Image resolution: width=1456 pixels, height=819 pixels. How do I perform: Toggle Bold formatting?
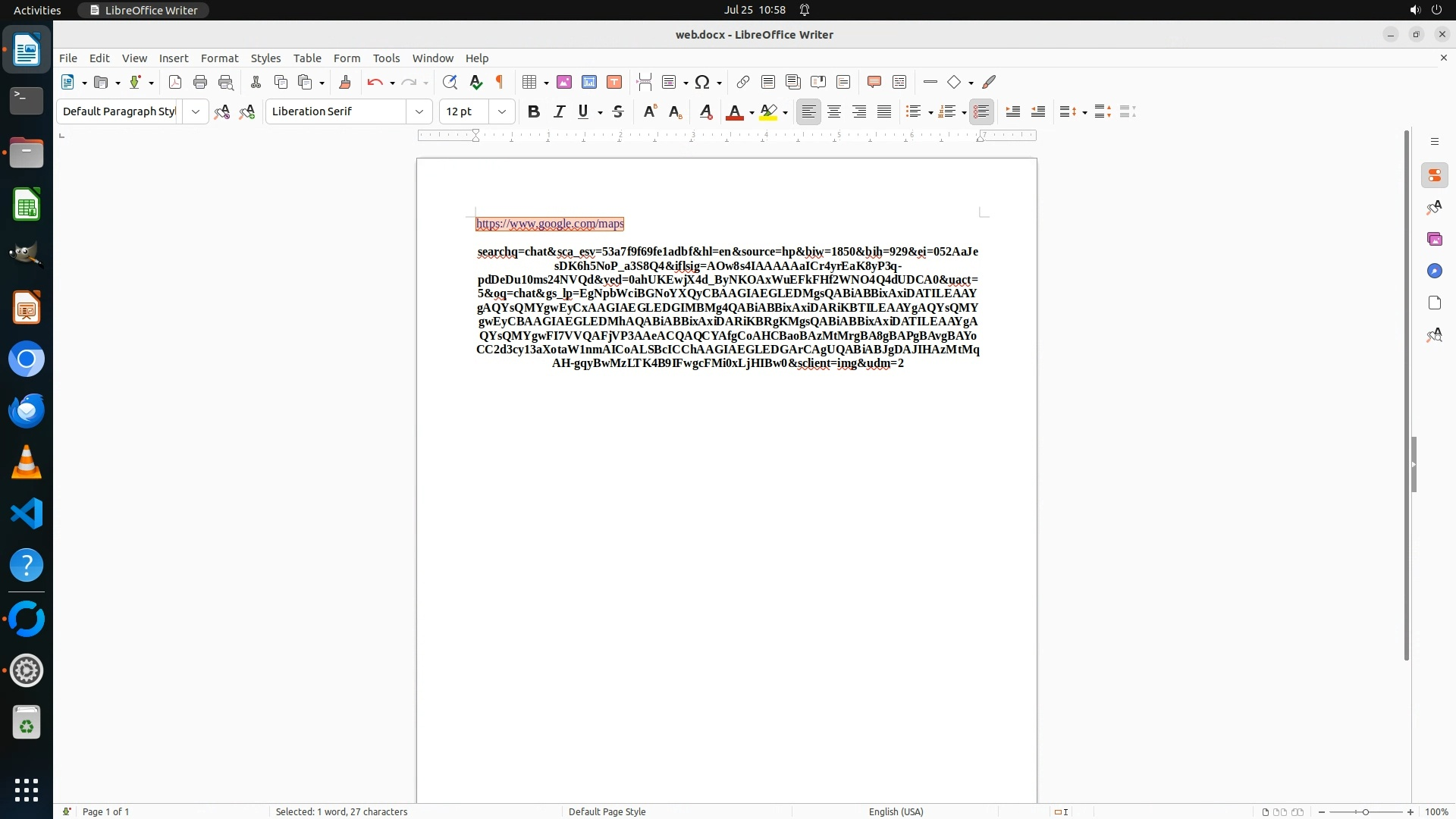pyautogui.click(x=534, y=111)
